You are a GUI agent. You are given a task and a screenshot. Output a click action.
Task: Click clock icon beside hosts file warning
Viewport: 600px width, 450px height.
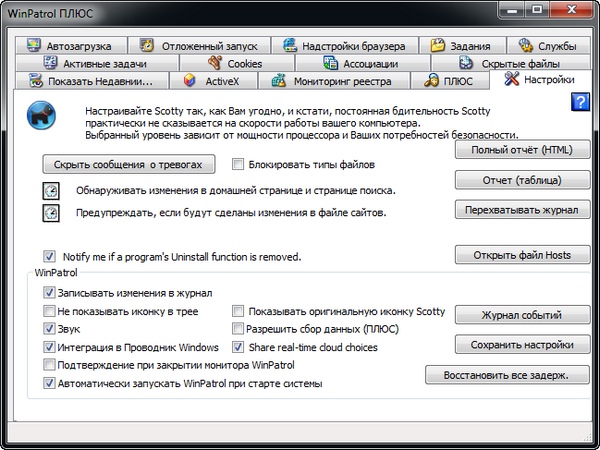(51, 213)
